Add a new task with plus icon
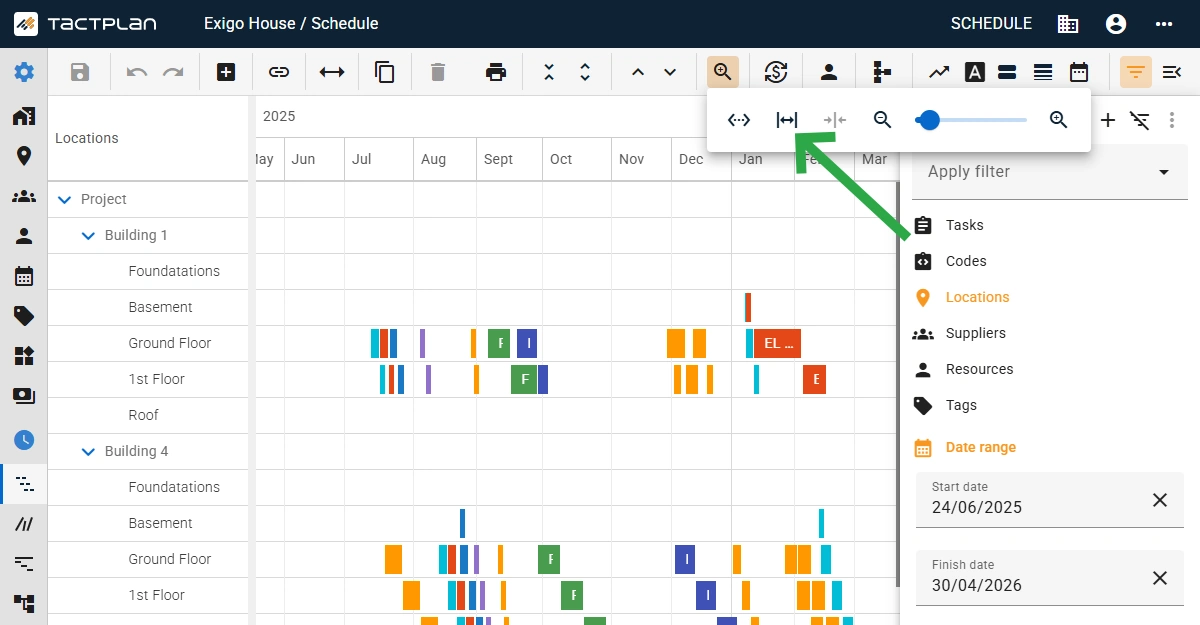Screen dimensions: 1200x625 click(x=226, y=72)
